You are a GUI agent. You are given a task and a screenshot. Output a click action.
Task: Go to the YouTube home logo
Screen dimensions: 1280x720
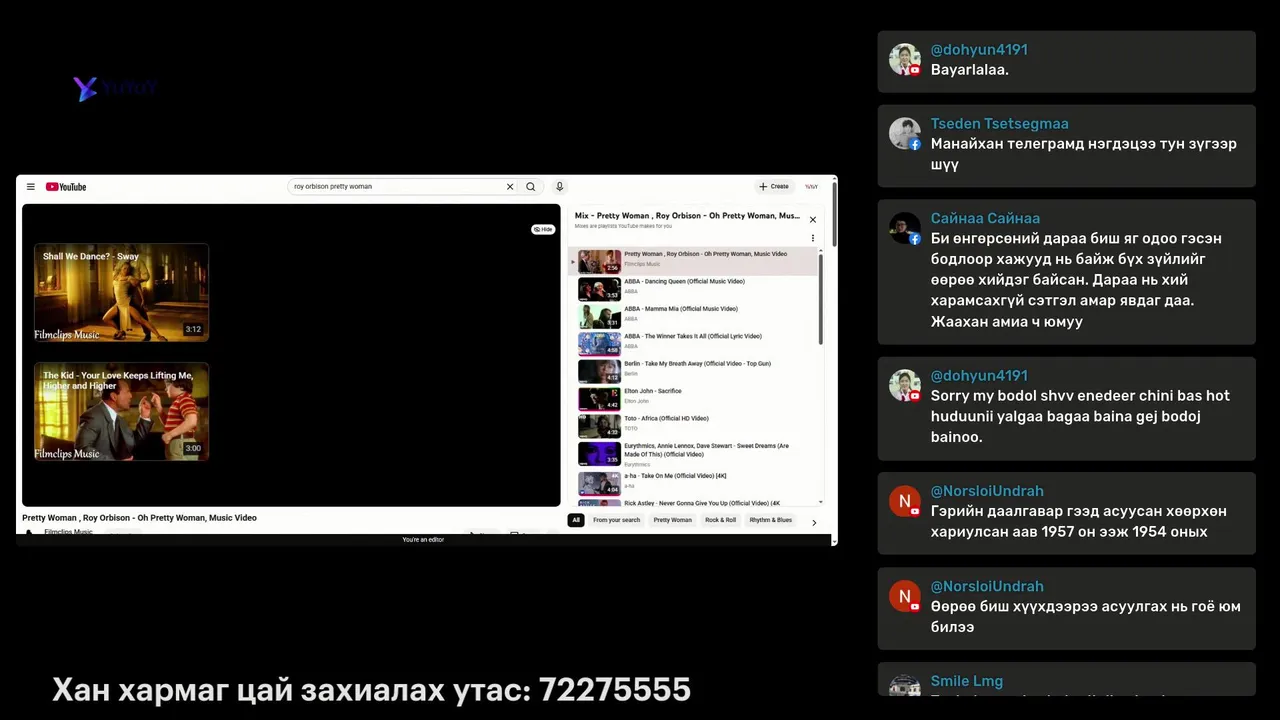66,187
